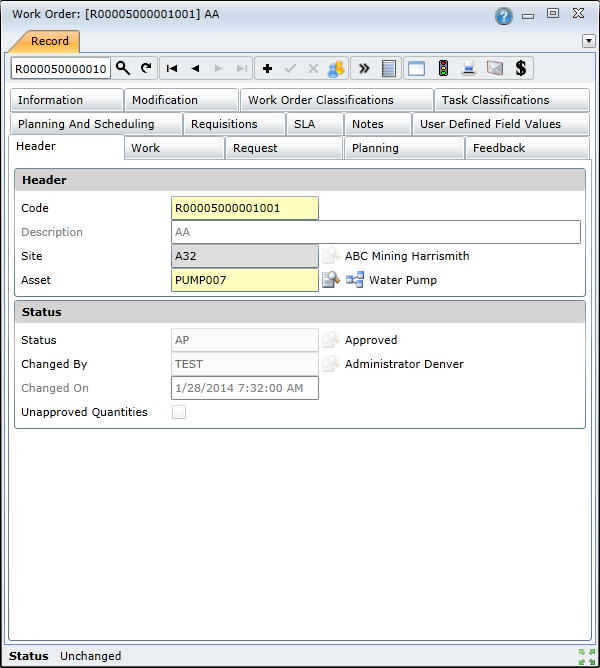Click the search magnifier icon in toolbar
This screenshot has height=668, width=600.
click(x=123, y=68)
